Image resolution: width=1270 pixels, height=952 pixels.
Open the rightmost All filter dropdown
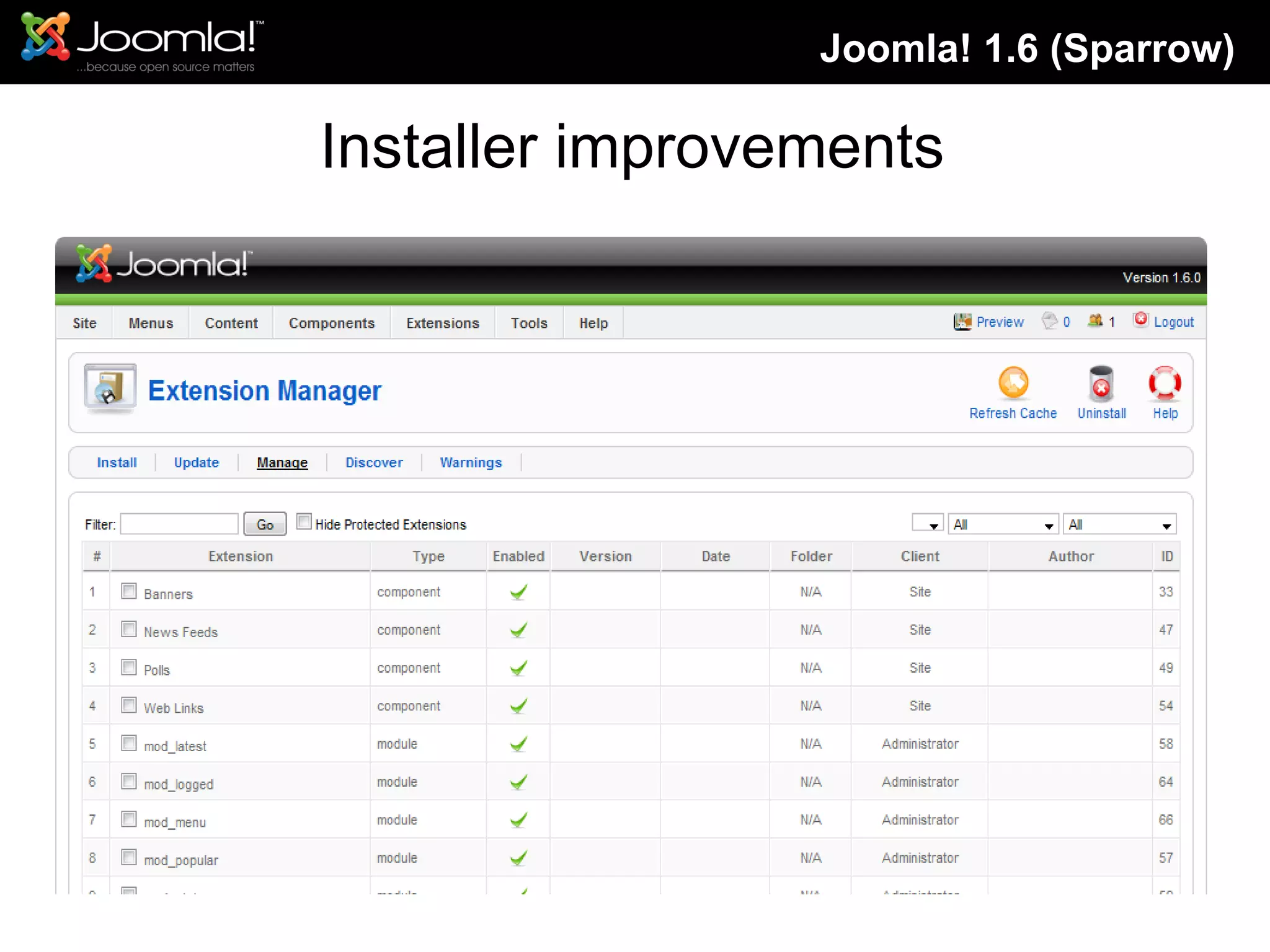tap(1119, 524)
